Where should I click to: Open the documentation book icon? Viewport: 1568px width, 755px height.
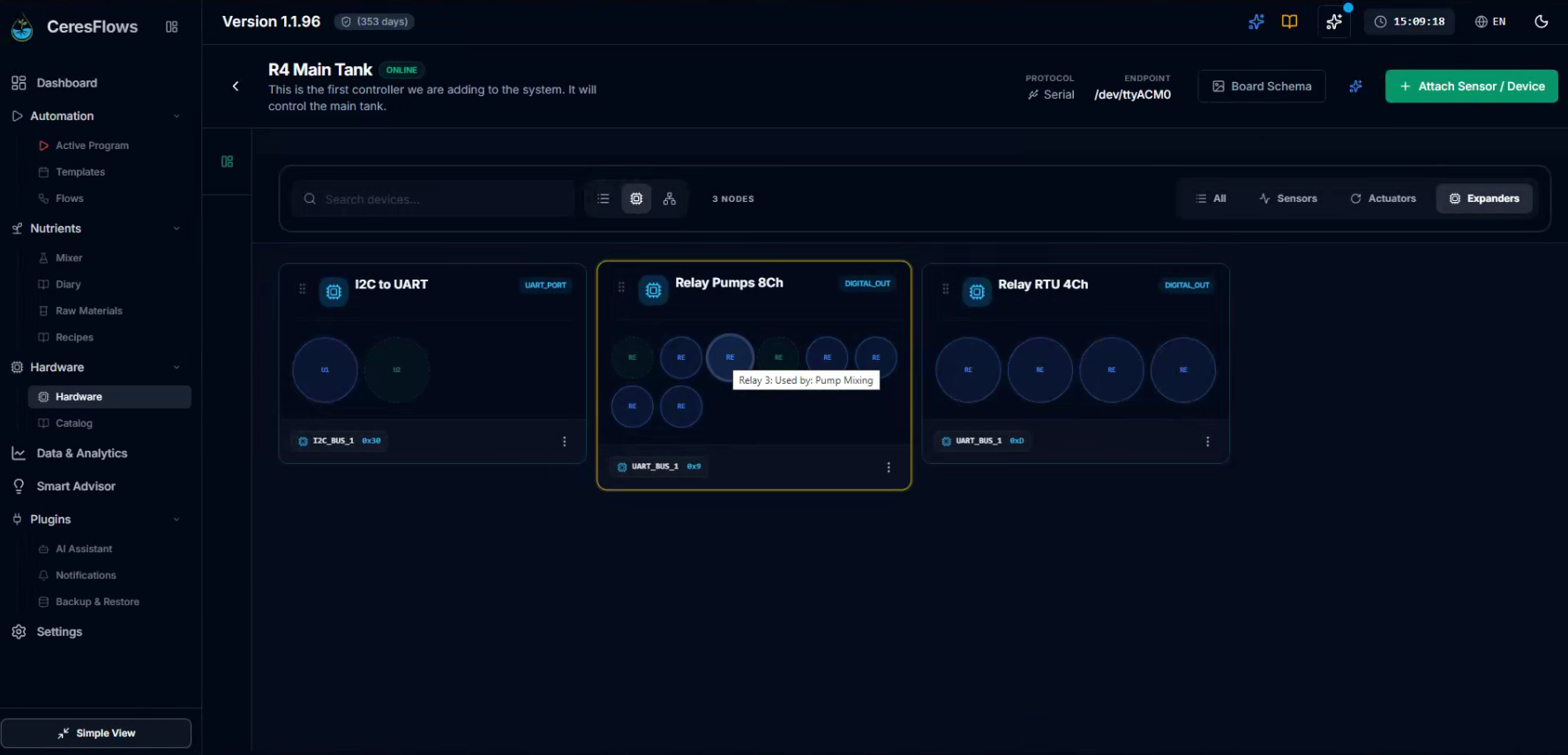1289,22
